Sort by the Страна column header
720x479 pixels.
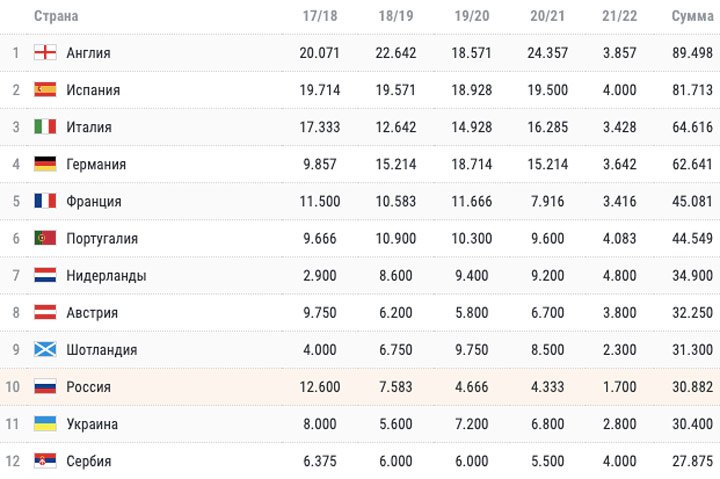56,17
